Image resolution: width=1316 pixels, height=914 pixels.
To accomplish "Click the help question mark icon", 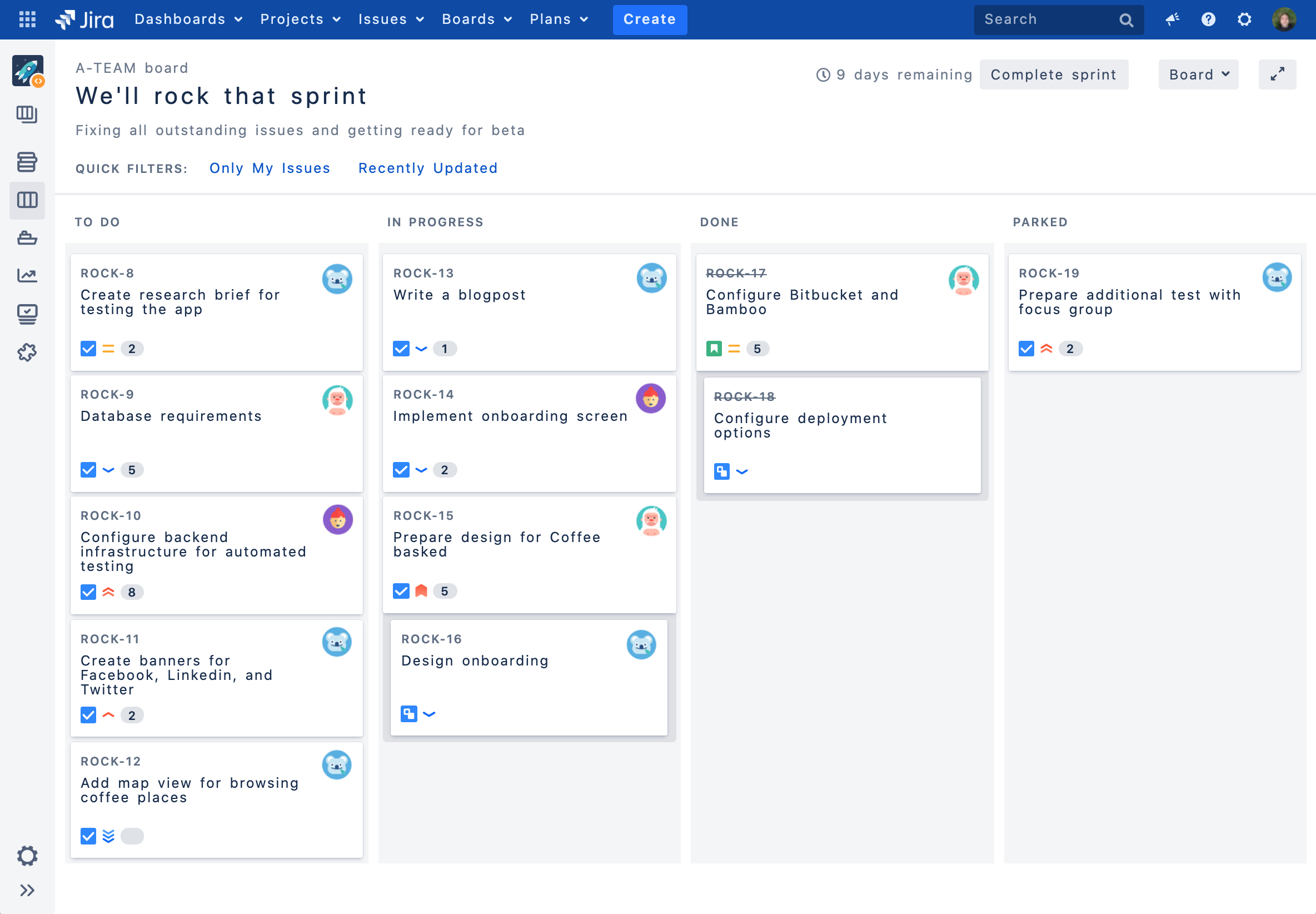I will coord(1208,19).
